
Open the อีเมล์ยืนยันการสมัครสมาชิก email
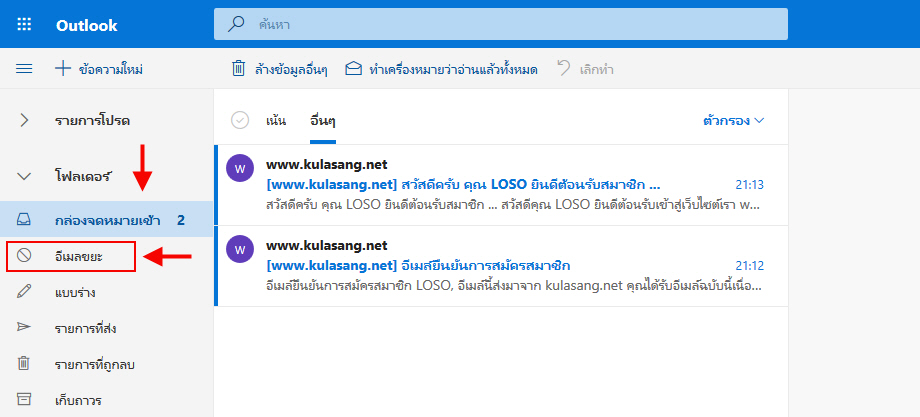click(418, 266)
